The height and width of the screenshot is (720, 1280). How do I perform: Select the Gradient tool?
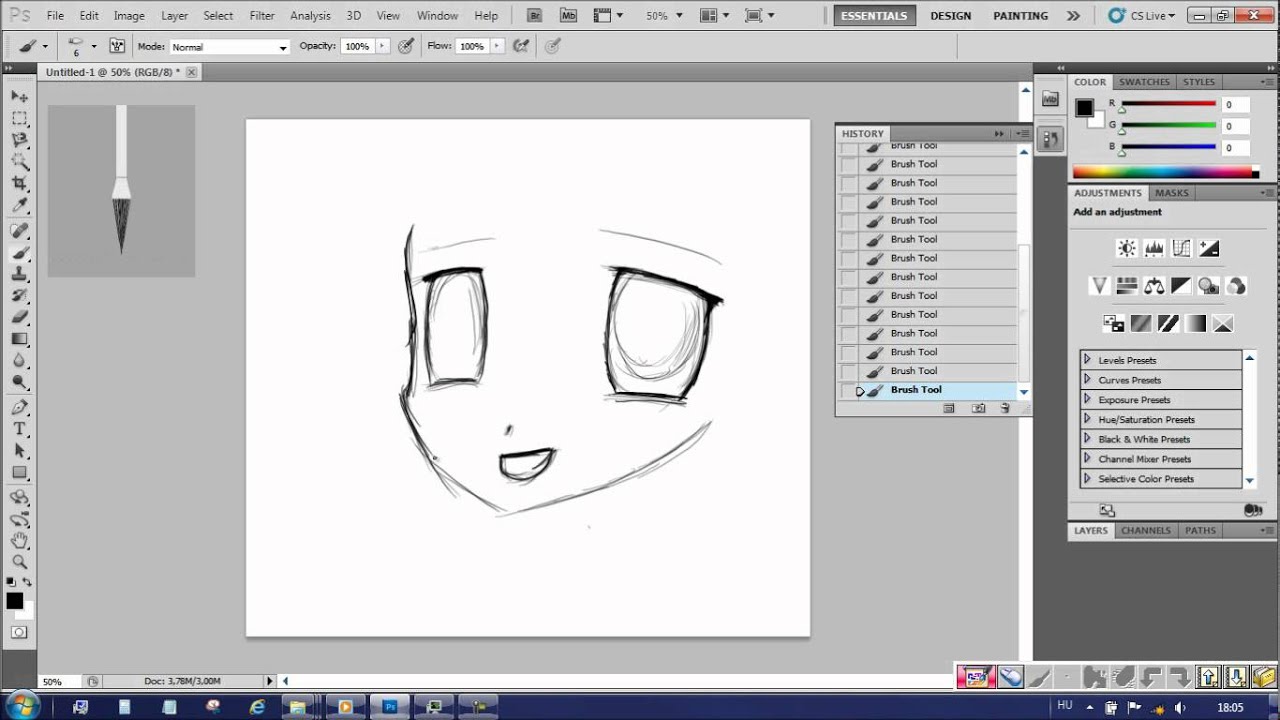click(x=19, y=339)
